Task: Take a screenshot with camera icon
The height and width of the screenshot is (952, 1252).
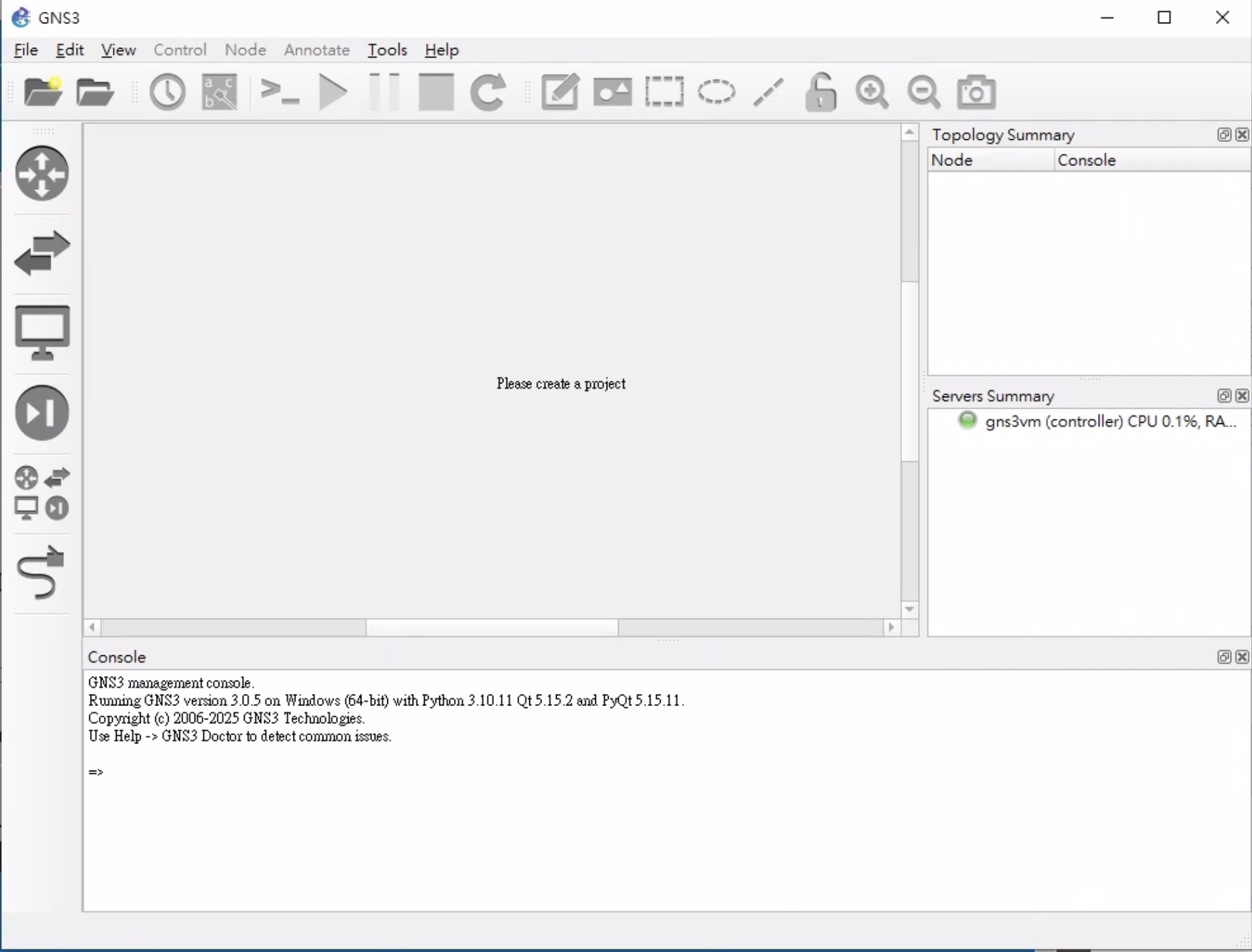Action: [976, 91]
